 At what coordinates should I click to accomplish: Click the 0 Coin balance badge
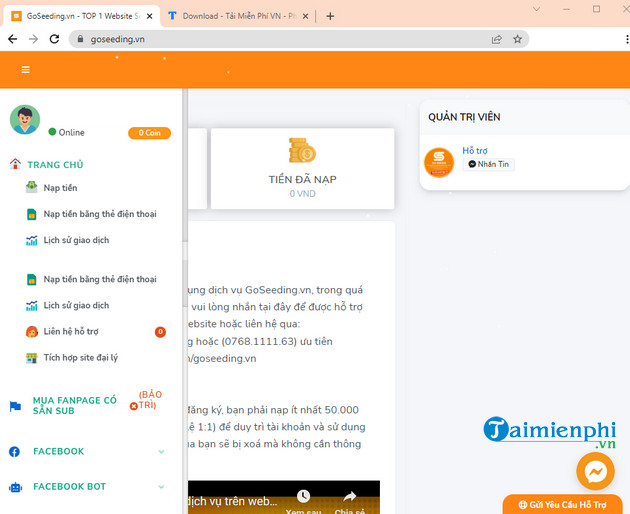149,133
